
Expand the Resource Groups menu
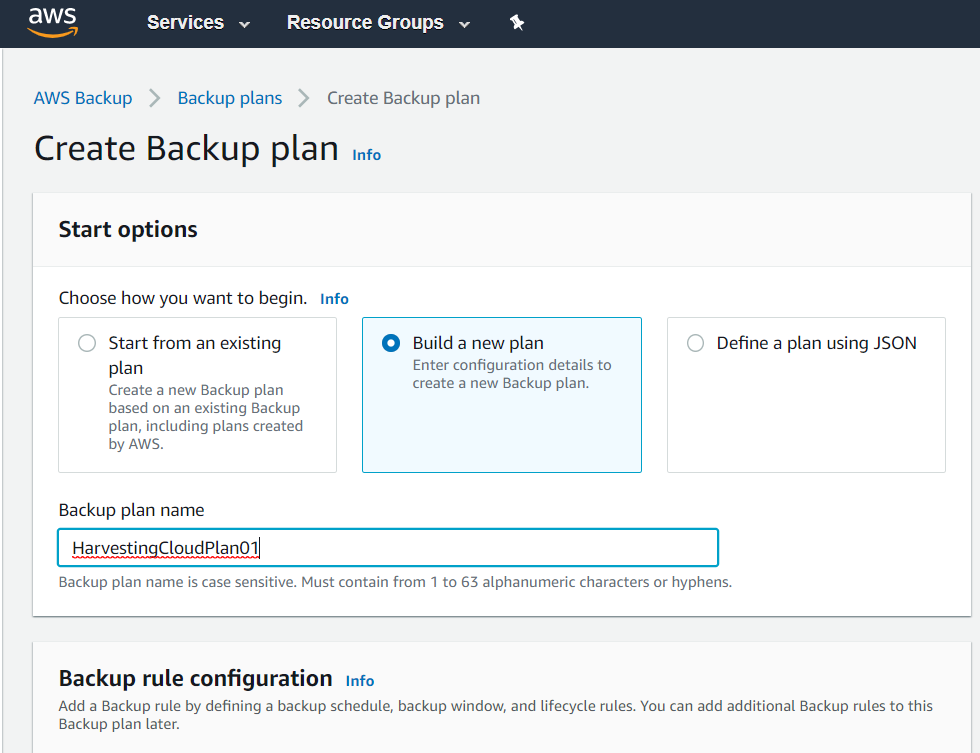378,22
